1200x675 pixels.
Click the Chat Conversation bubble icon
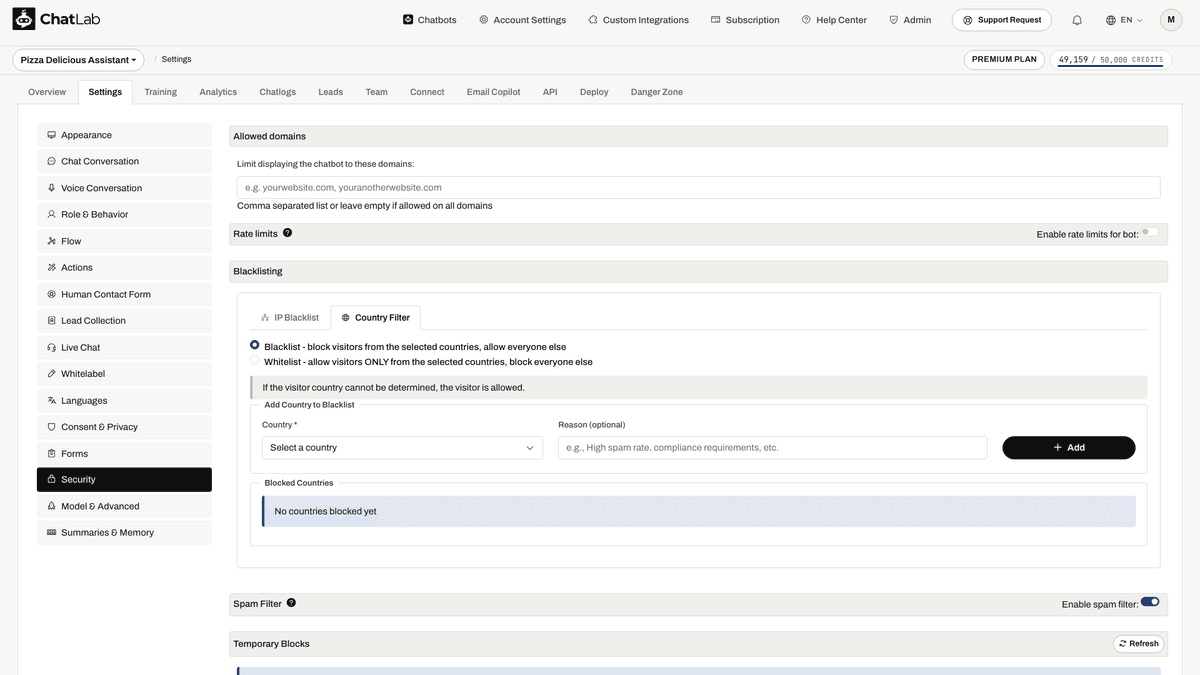pos(51,161)
